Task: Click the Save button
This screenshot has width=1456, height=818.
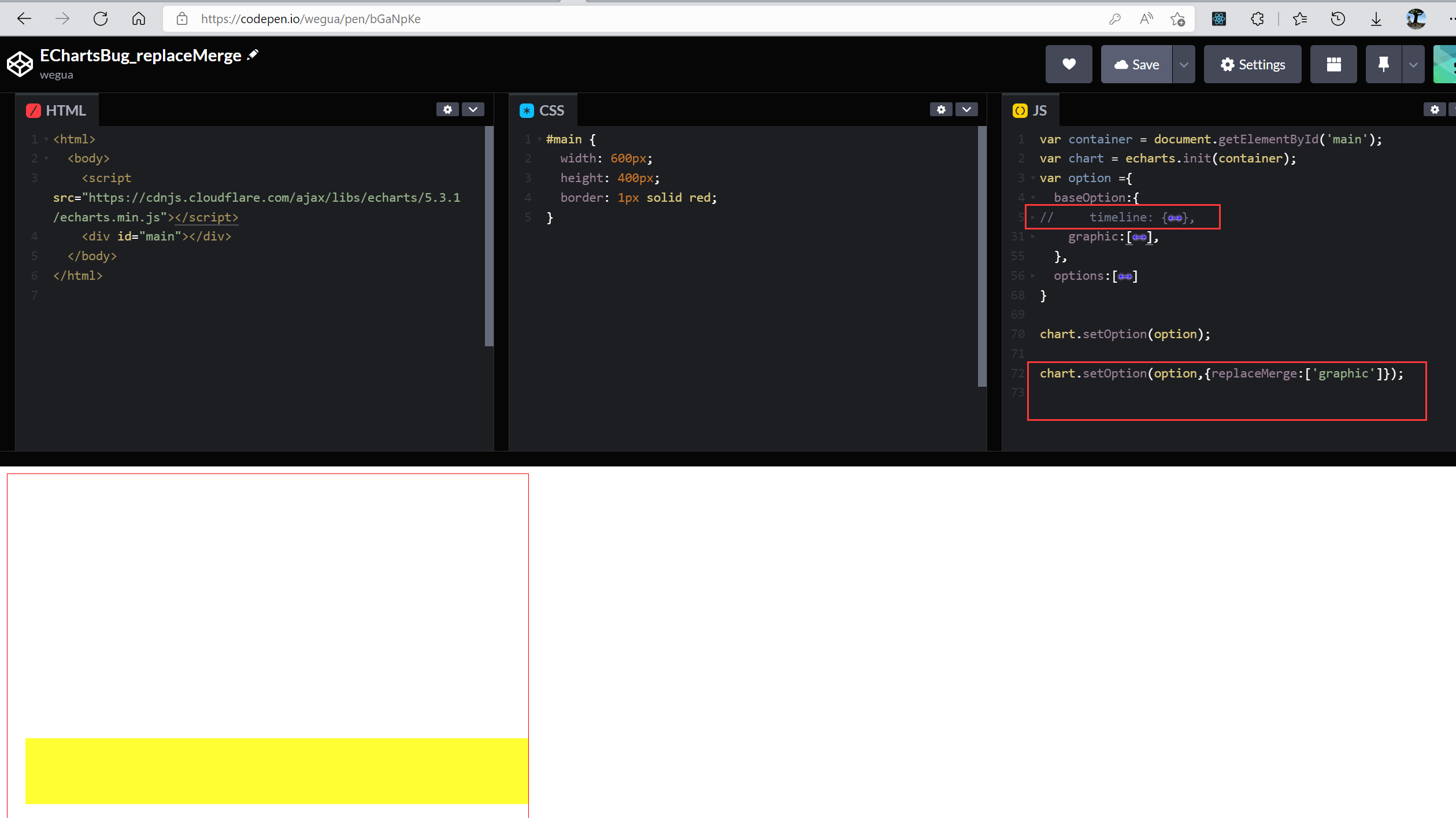Action: [1136, 64]
